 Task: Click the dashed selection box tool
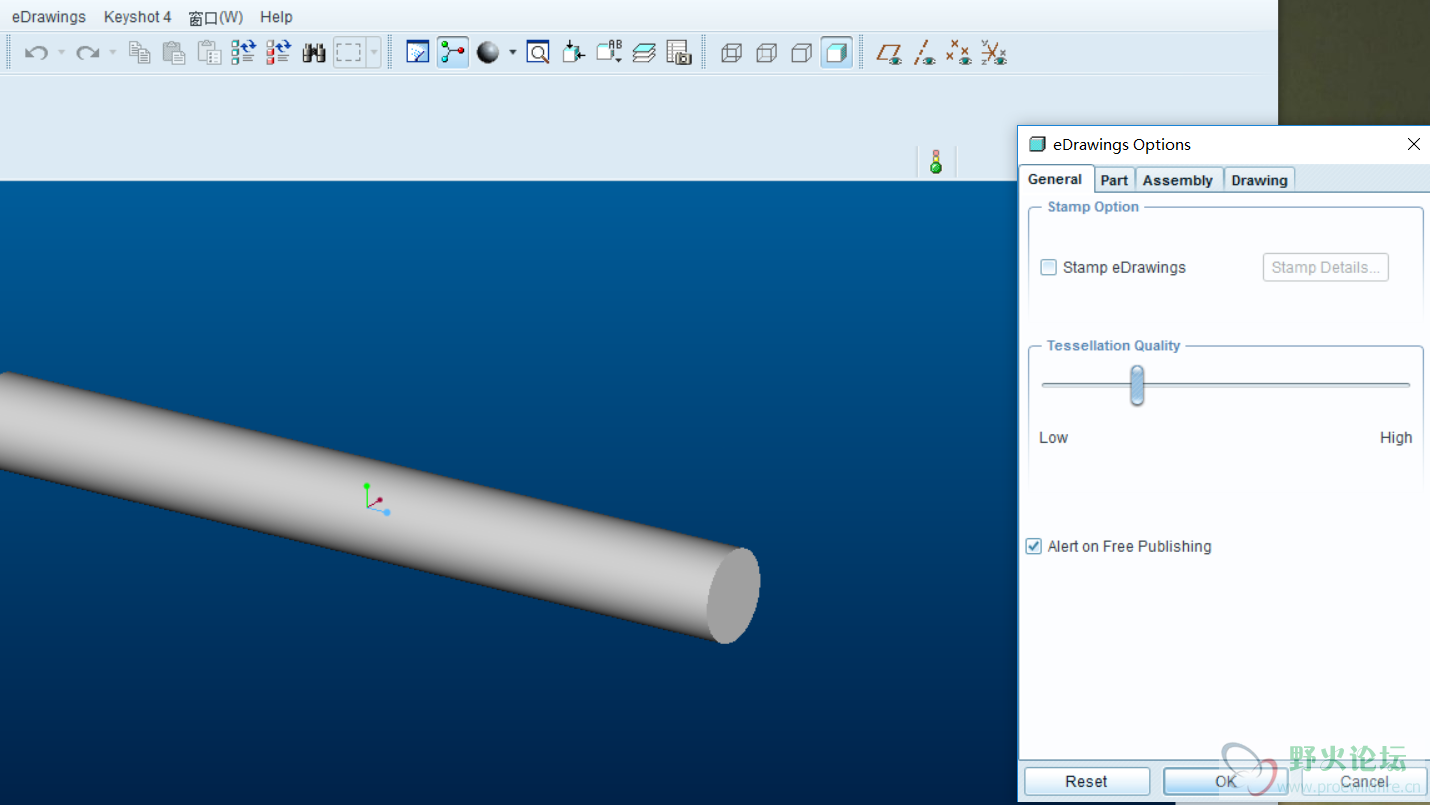(348, 52)
